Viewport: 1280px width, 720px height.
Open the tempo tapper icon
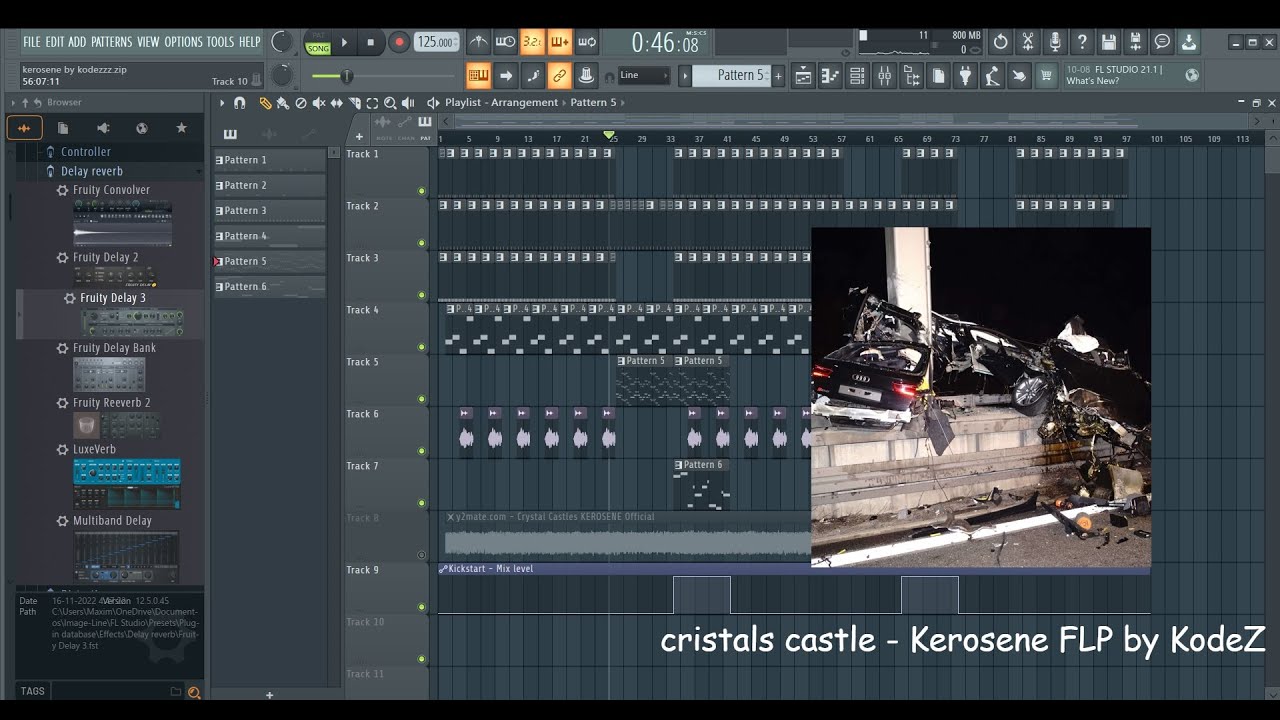pos(992,75)
